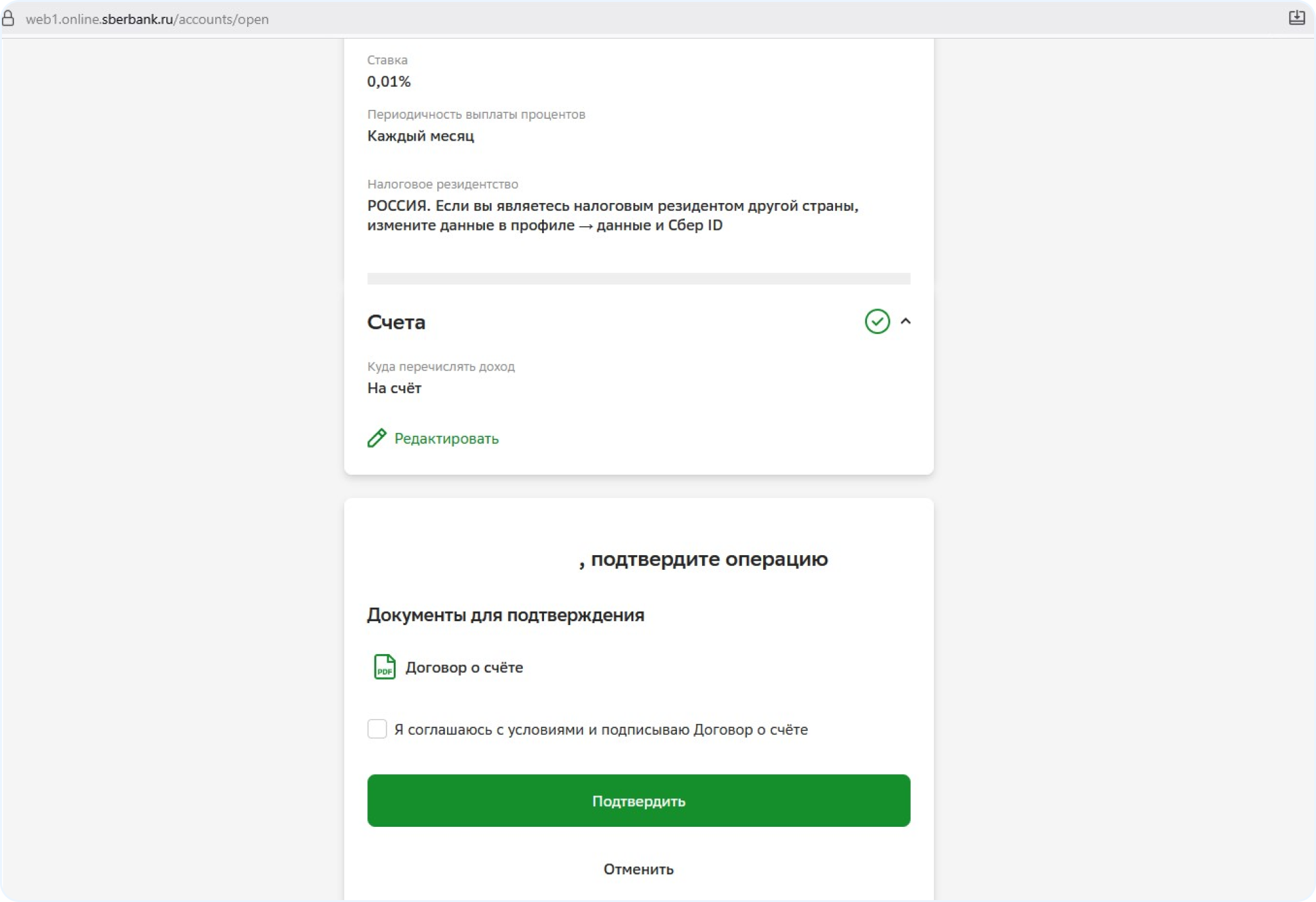This screenshot has width=1316, height=902.
Task: Click the Документы для подтверждения heading
Action: [505, 615]
